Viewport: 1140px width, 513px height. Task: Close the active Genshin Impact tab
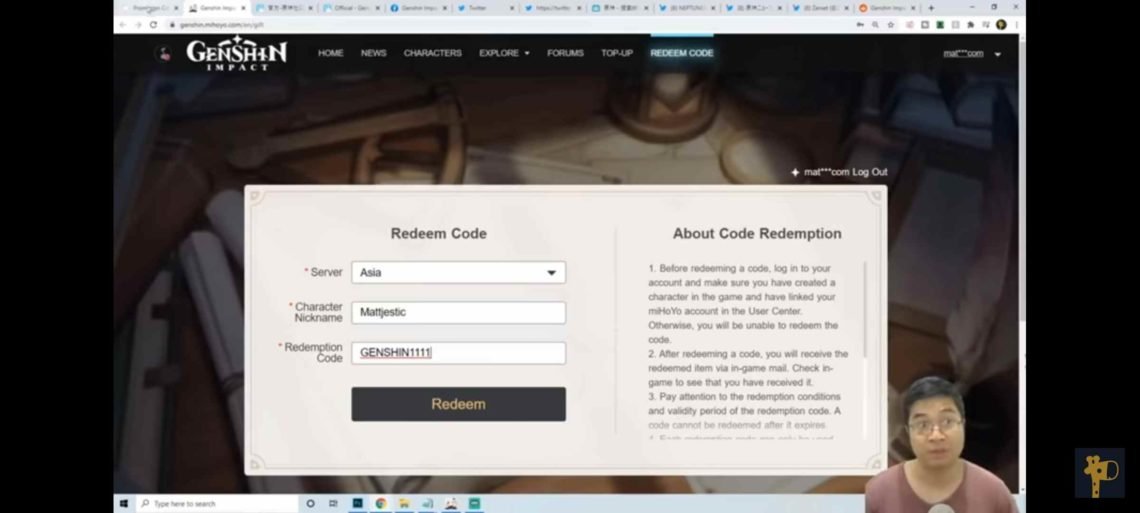243,8
